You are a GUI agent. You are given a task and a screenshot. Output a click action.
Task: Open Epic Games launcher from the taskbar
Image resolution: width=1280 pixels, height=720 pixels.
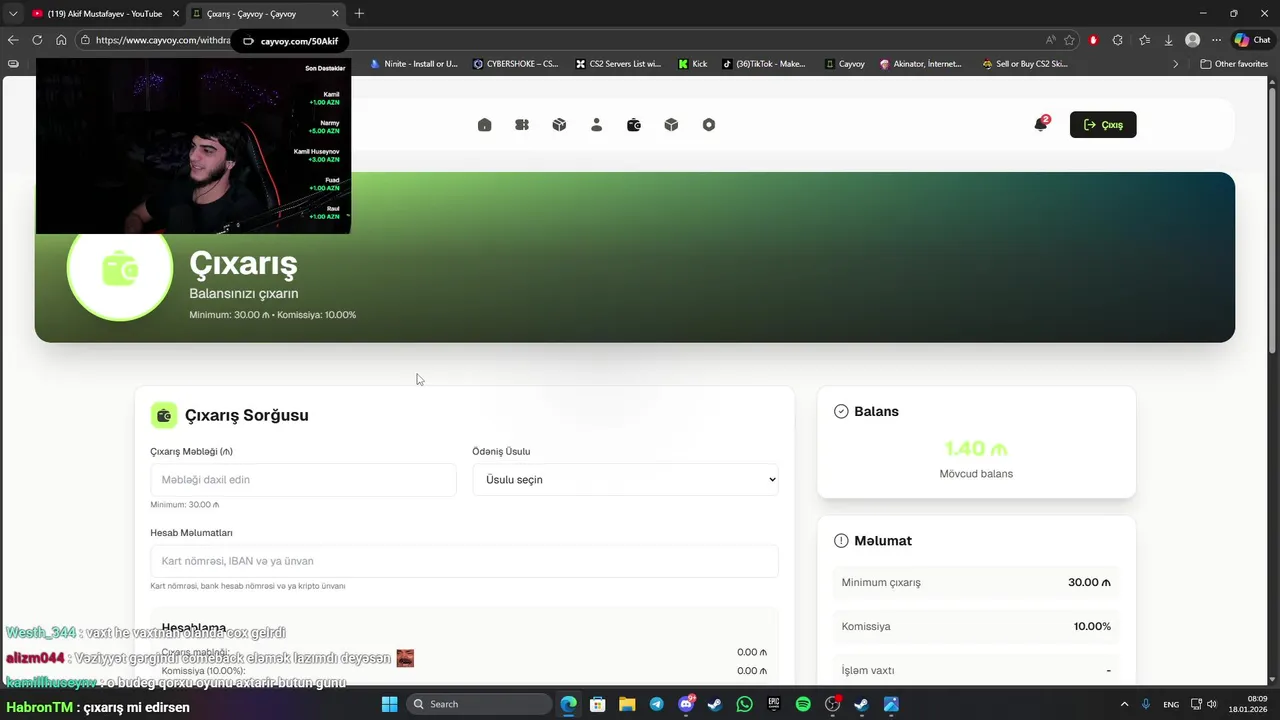point(774,704)
